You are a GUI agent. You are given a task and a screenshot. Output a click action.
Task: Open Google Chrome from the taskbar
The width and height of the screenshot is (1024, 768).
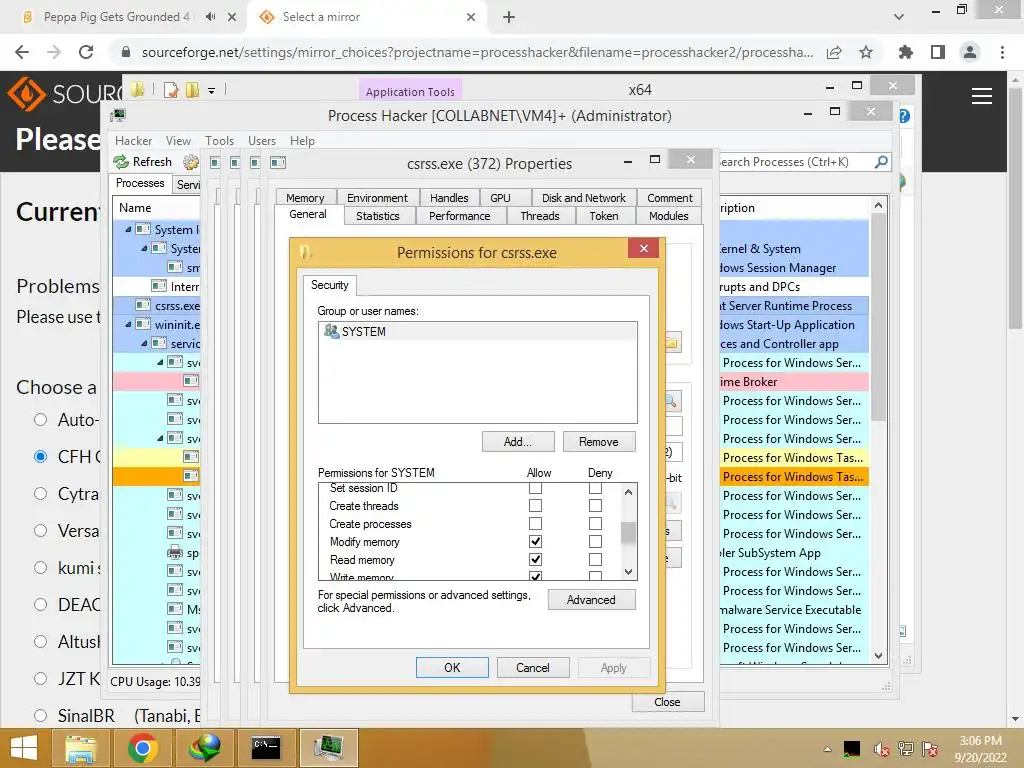pos(142,748)
